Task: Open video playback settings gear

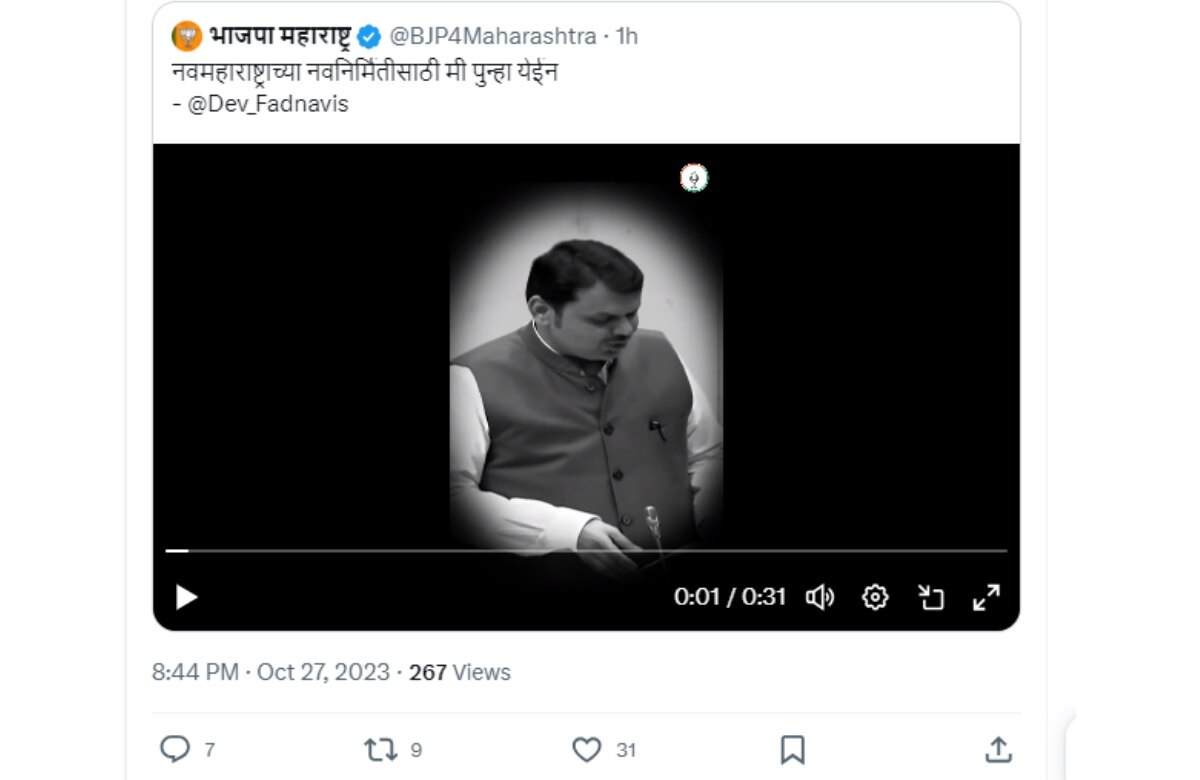Action: point(876,597)
